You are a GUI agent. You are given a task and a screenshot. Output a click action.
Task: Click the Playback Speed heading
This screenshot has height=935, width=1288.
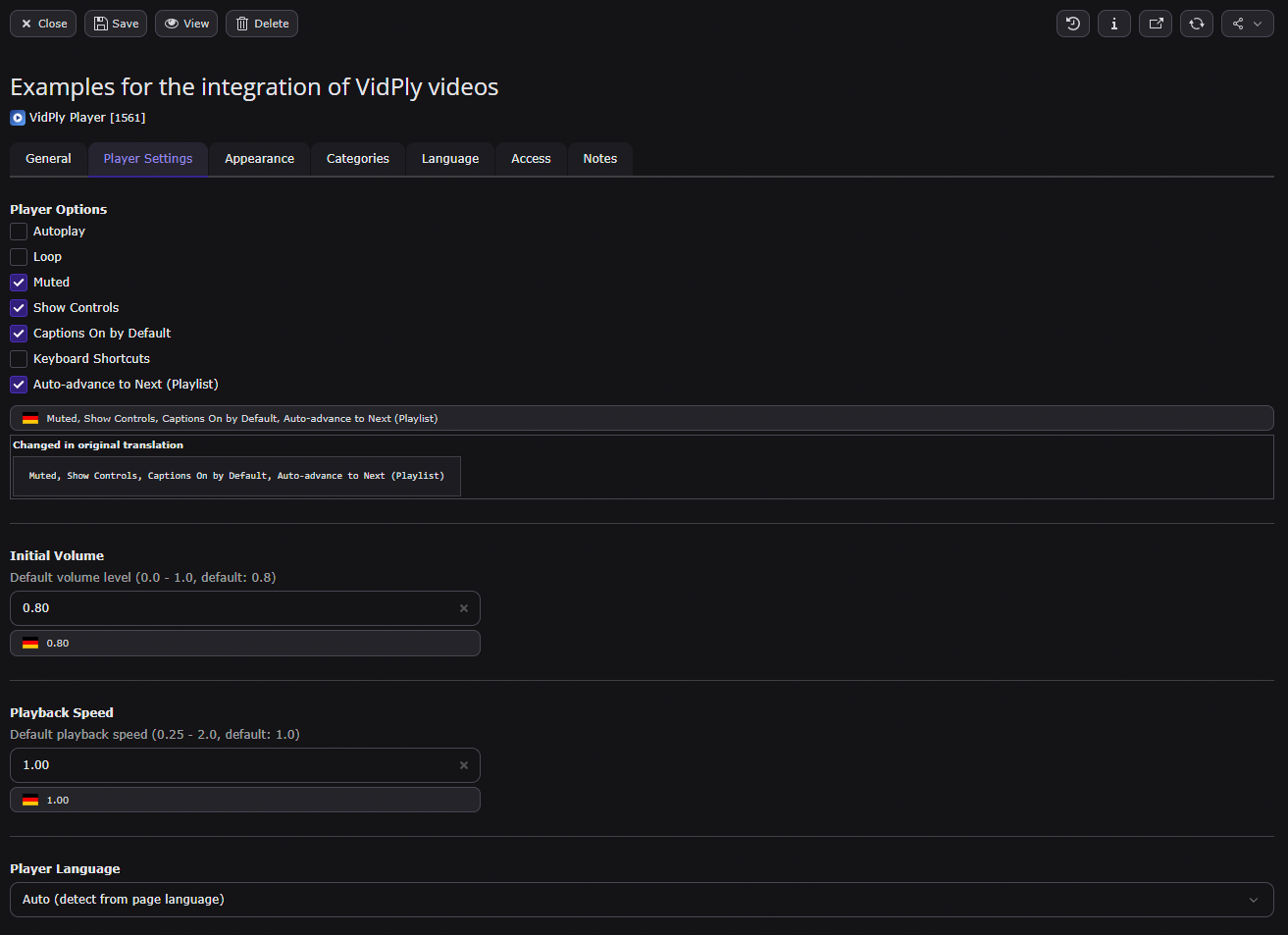[x=62, y=713]
